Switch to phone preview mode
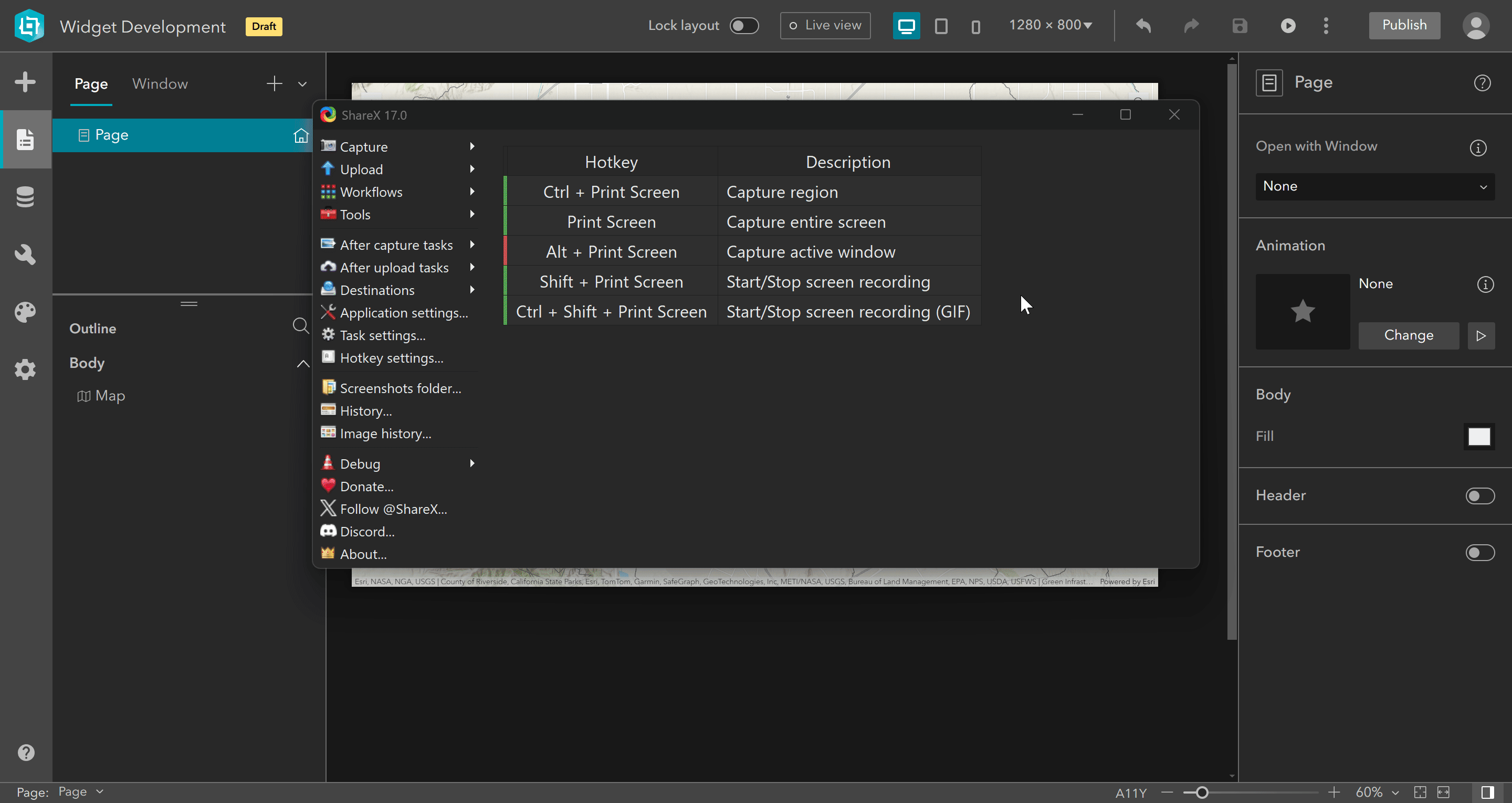Viewport: 1512px width, 803px height. point(975,25)
